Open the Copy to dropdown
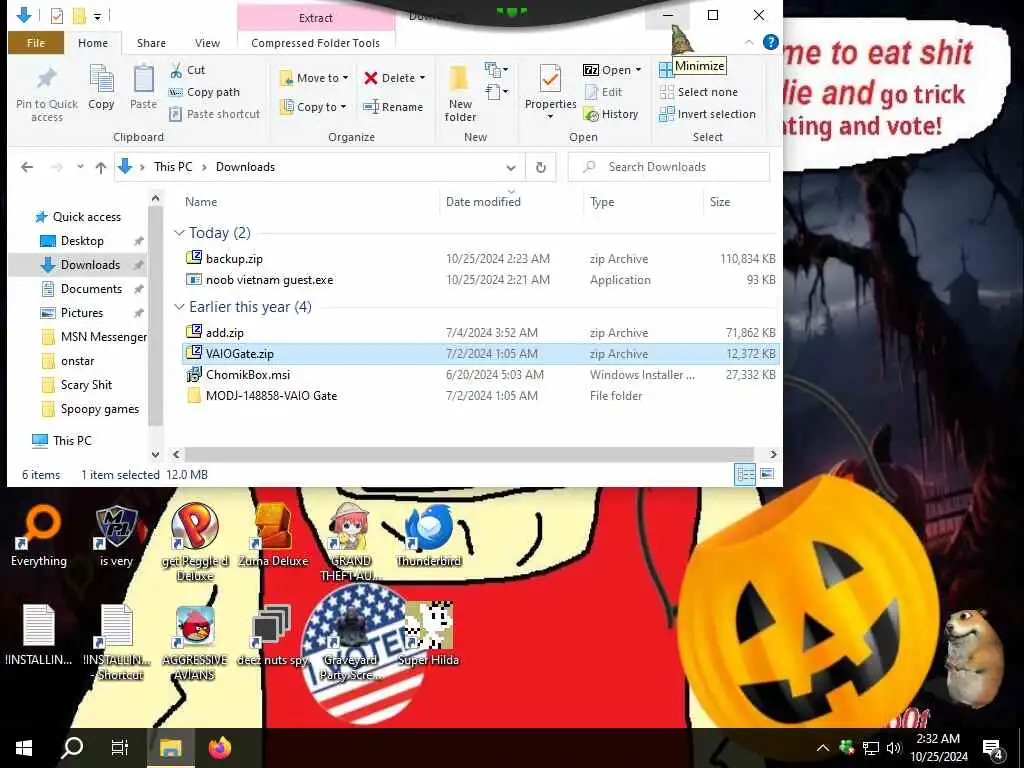Image resolution: width=1024 pixels, height=768 pixels. (x=313, y=107)
